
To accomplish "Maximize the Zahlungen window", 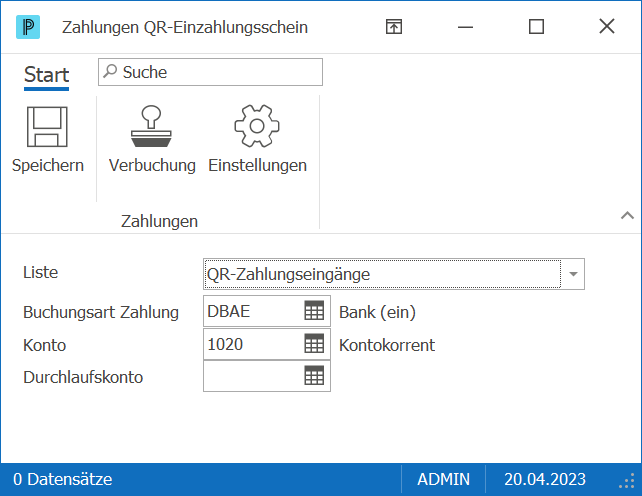I will 536,27.
